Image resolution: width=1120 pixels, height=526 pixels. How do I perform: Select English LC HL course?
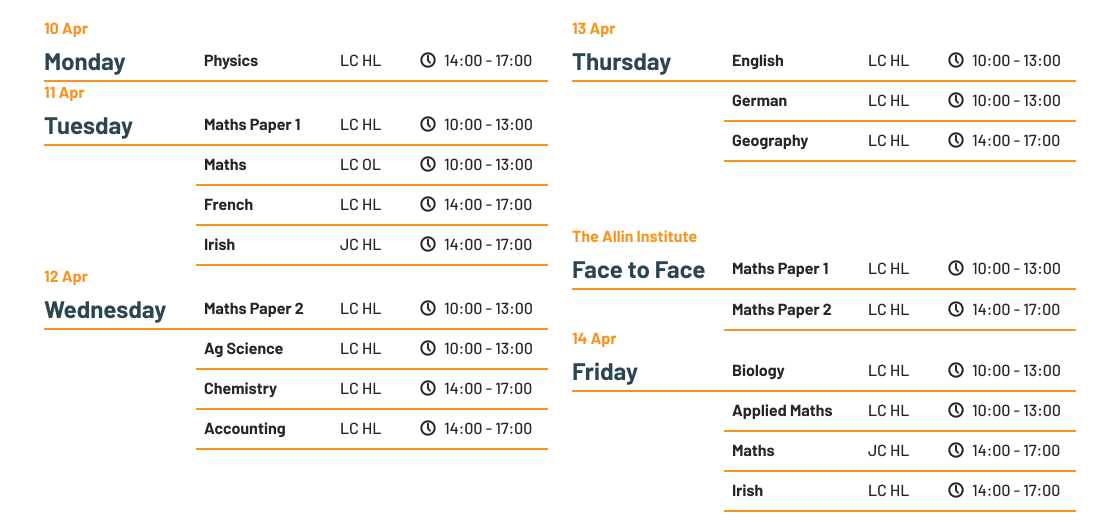click(758, 61)
